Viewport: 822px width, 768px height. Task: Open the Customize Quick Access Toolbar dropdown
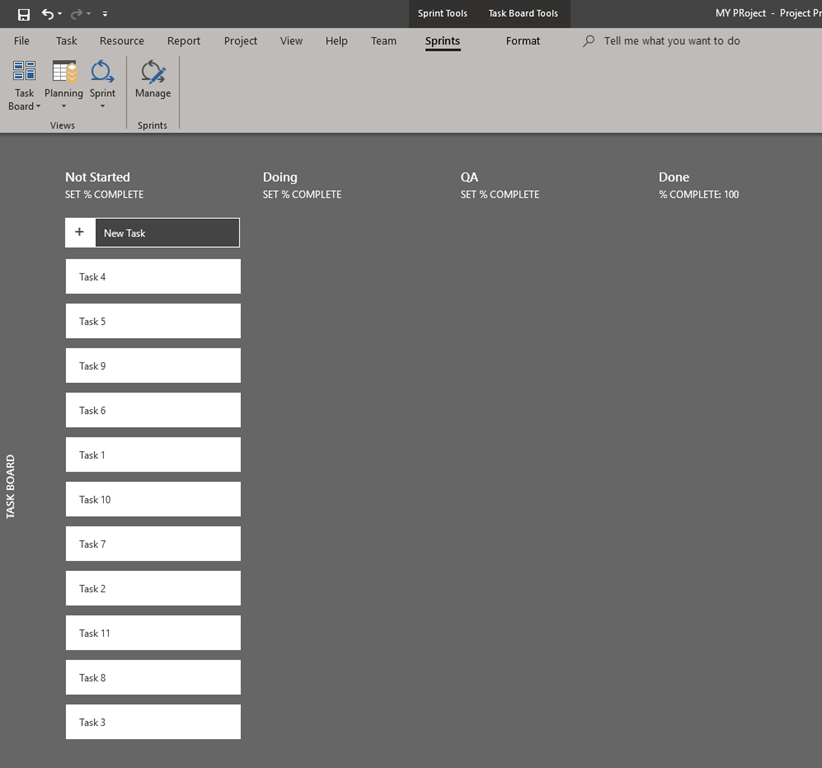(105, 14)
